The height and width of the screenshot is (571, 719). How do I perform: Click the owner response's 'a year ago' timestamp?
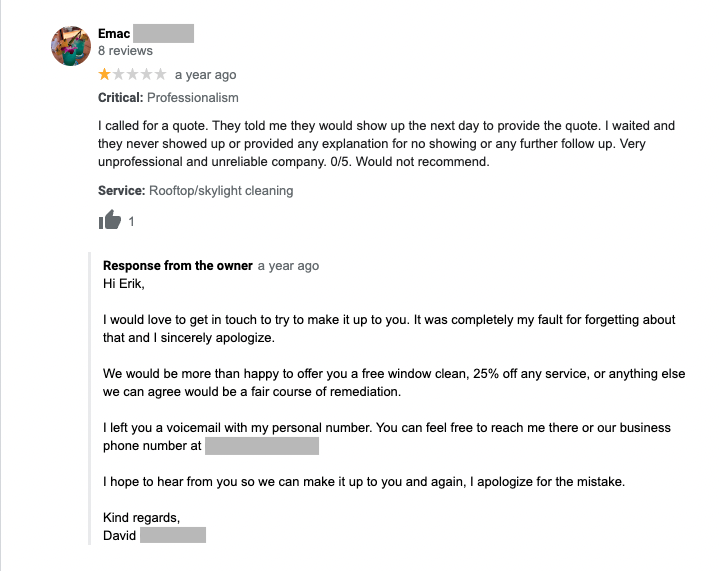[288, 266]
